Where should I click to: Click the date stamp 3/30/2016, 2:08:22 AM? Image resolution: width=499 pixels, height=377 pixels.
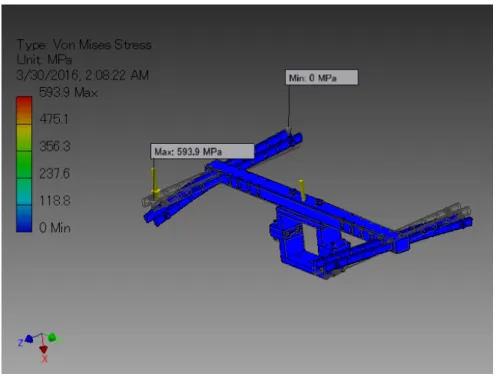82,75
